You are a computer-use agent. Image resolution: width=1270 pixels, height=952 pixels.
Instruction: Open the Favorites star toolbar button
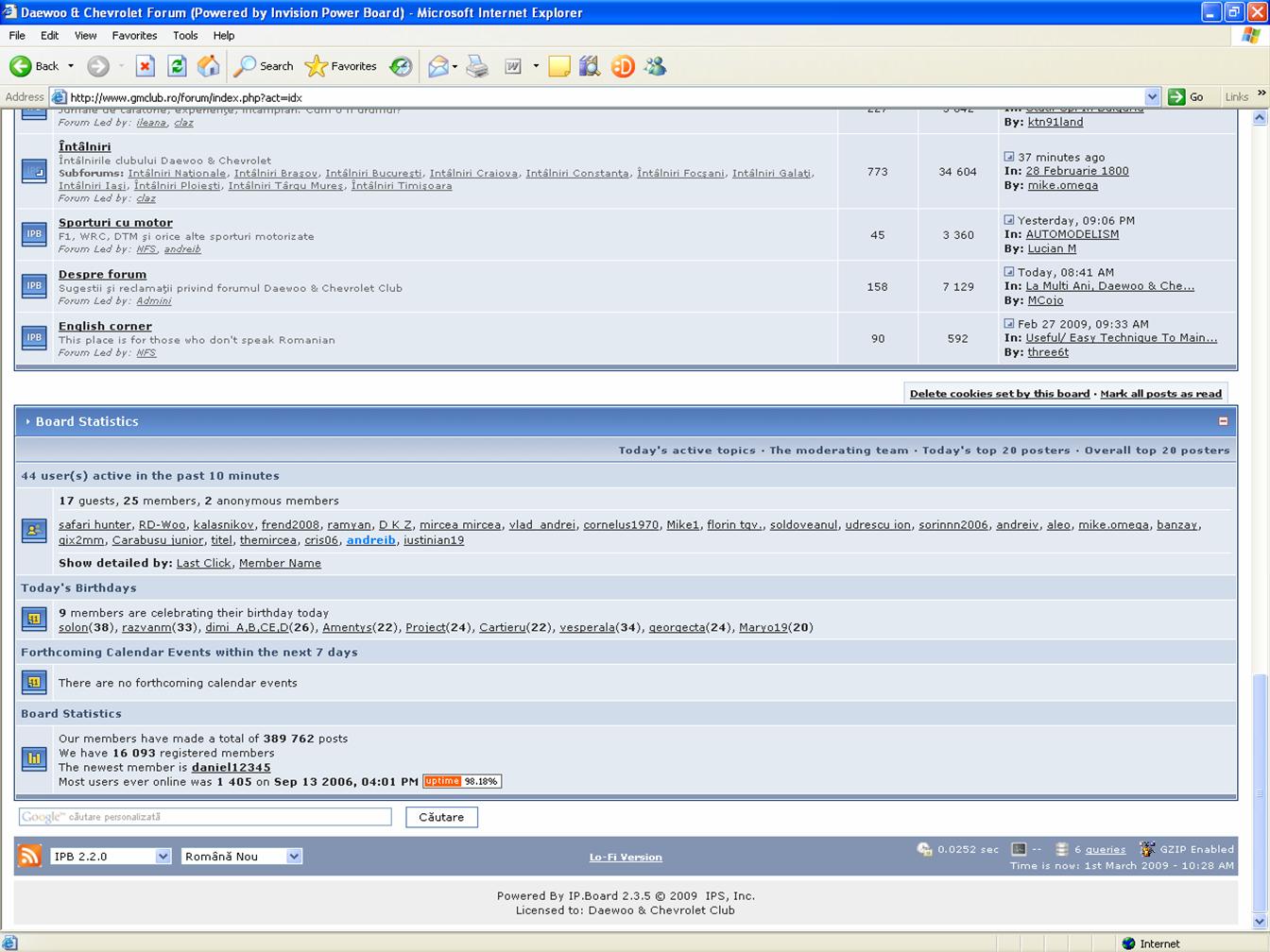pyautogui.click(x=342, y=66)
